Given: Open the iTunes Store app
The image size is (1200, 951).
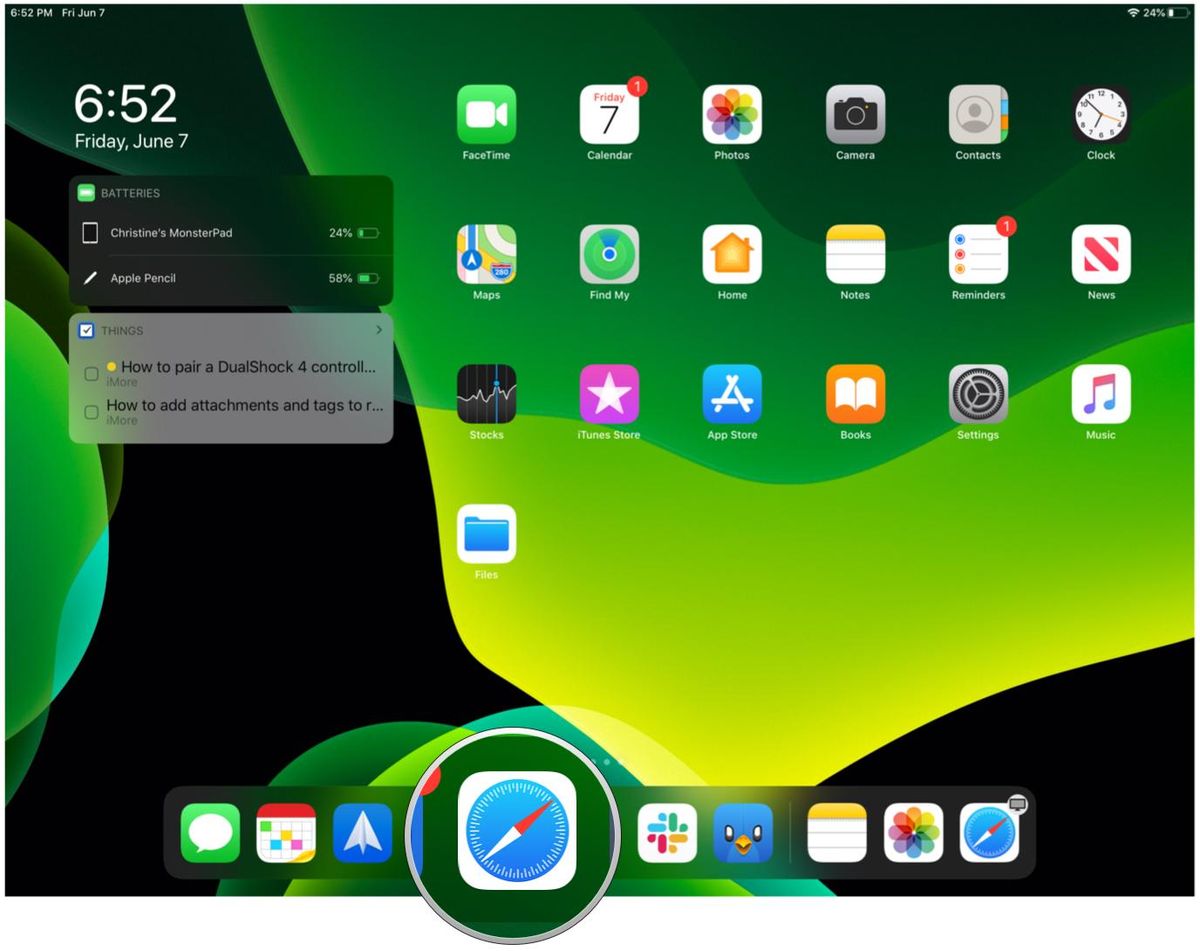Looking at the screenshot, I should [x=610, y=395].
